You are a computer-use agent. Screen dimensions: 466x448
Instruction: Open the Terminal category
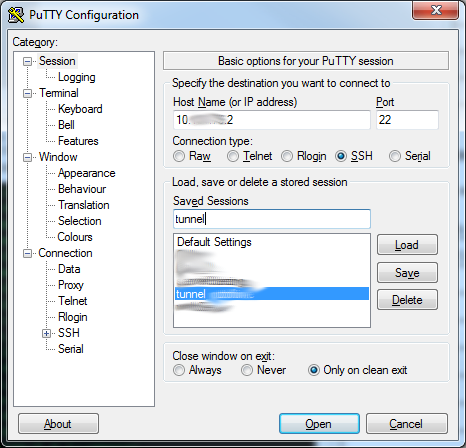59,93
